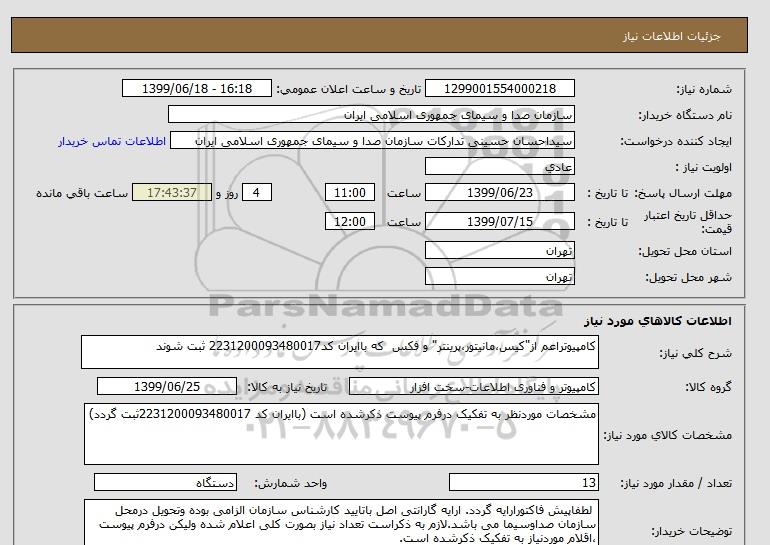Click the مهلت ارسال پاسخ label
Viewport: 770px width, 545px height.
(x=682, y=193)
